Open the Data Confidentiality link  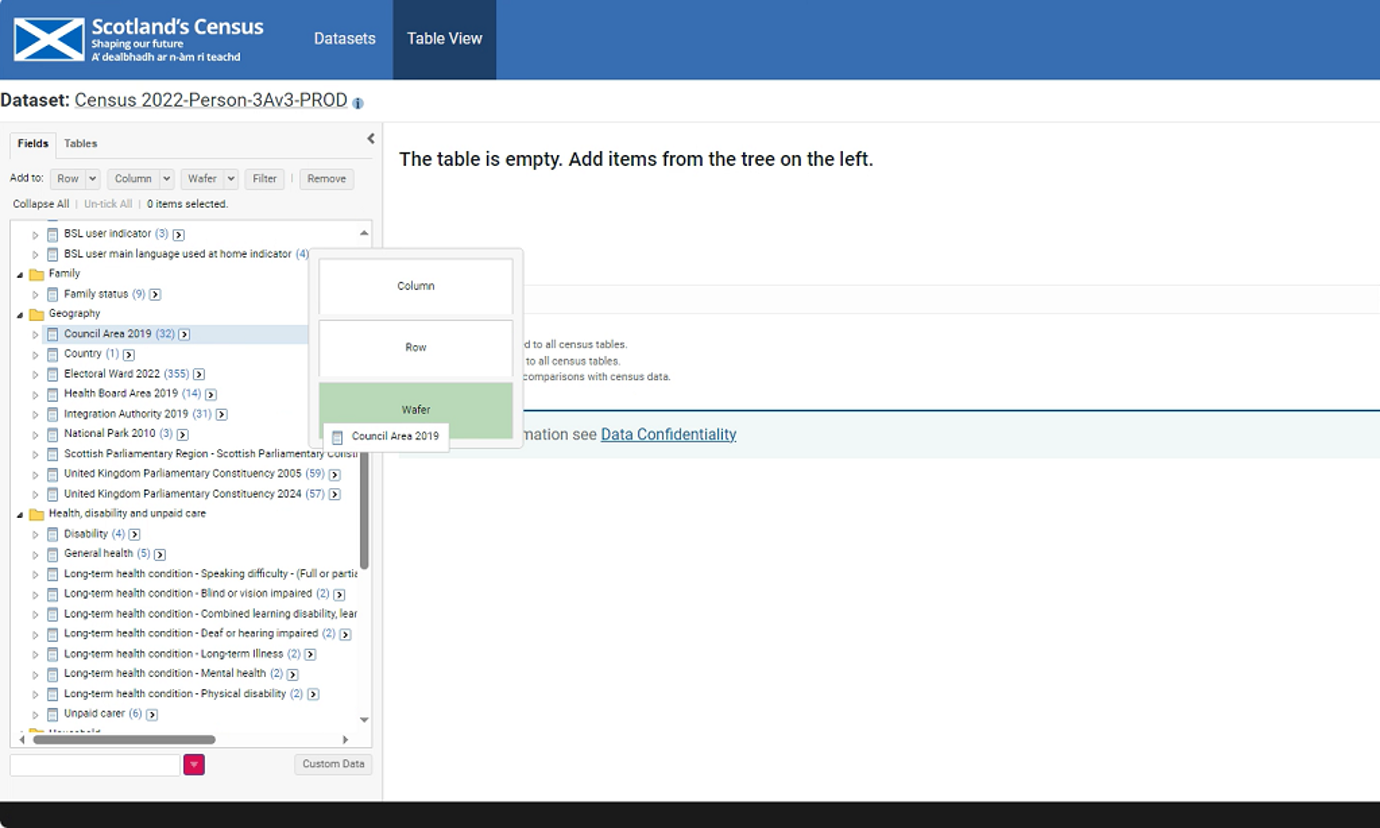pyautogui.click(x=668, y=434)
